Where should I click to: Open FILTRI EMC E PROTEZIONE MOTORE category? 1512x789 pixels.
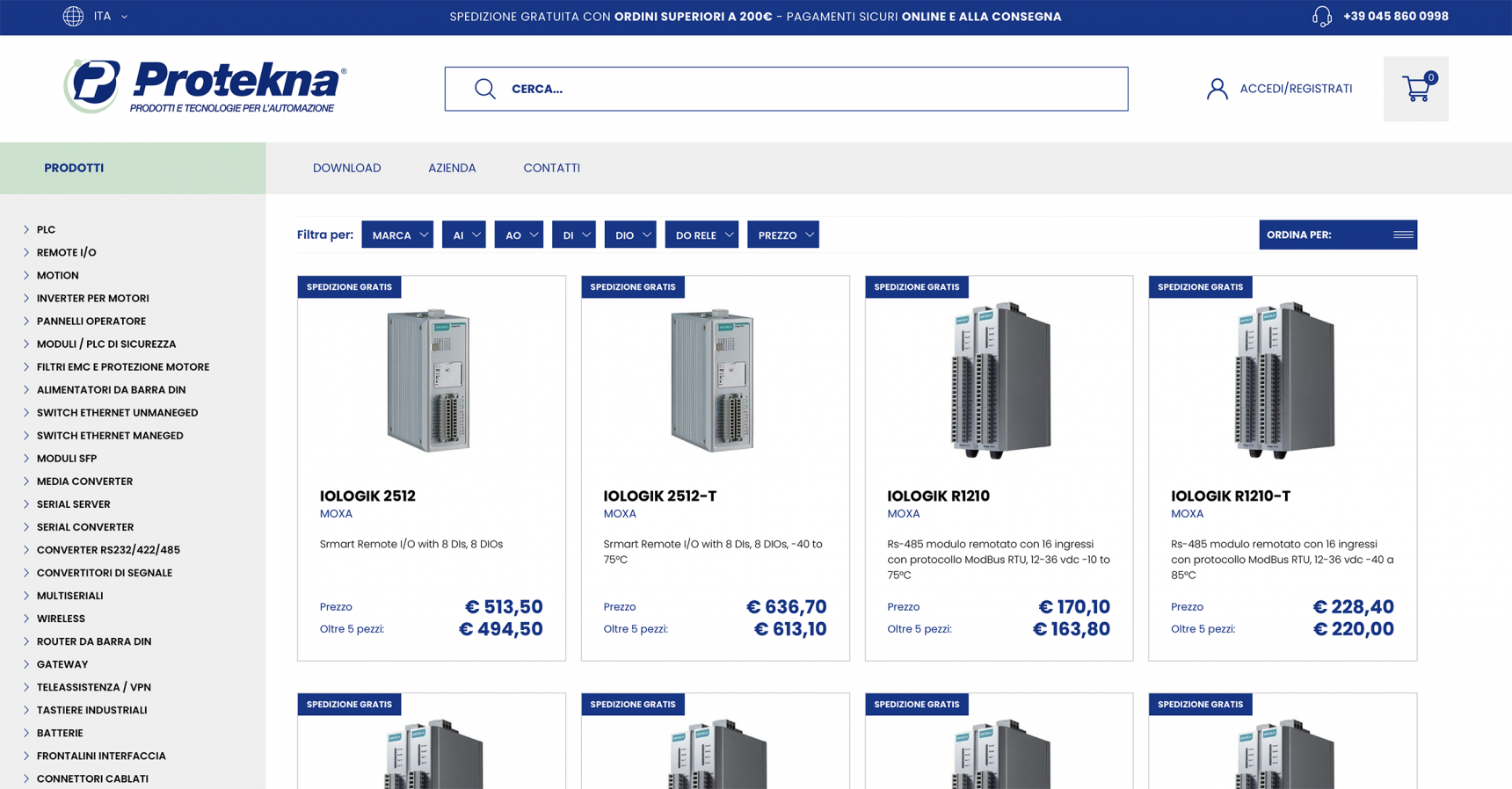(122, 366)
